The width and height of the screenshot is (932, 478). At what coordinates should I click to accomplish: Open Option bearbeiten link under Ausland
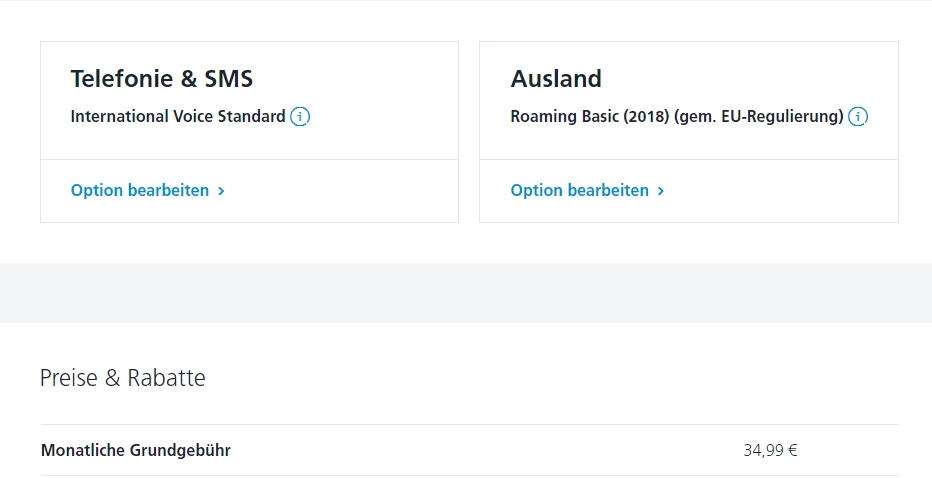580,190
